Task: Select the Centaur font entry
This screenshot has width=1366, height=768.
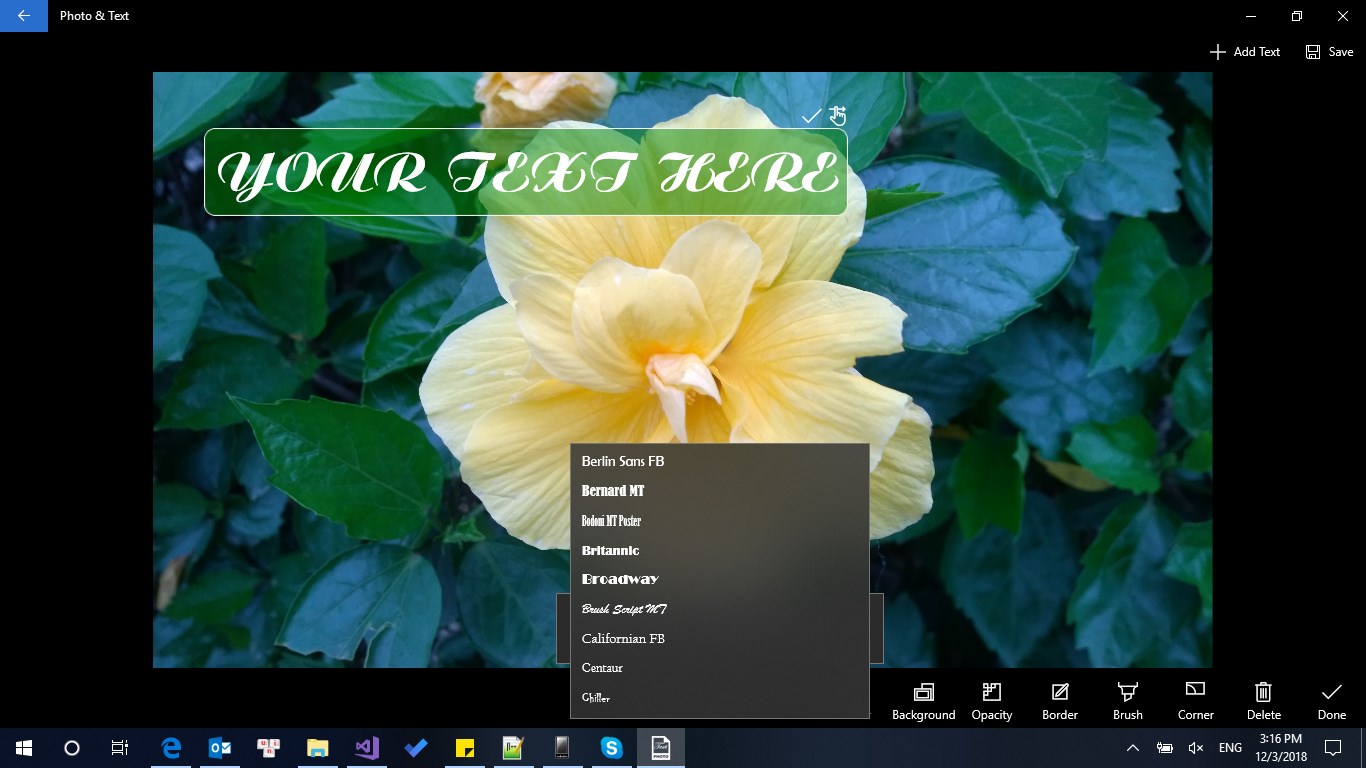Action: pyautogui.click(x=602, y=668)
